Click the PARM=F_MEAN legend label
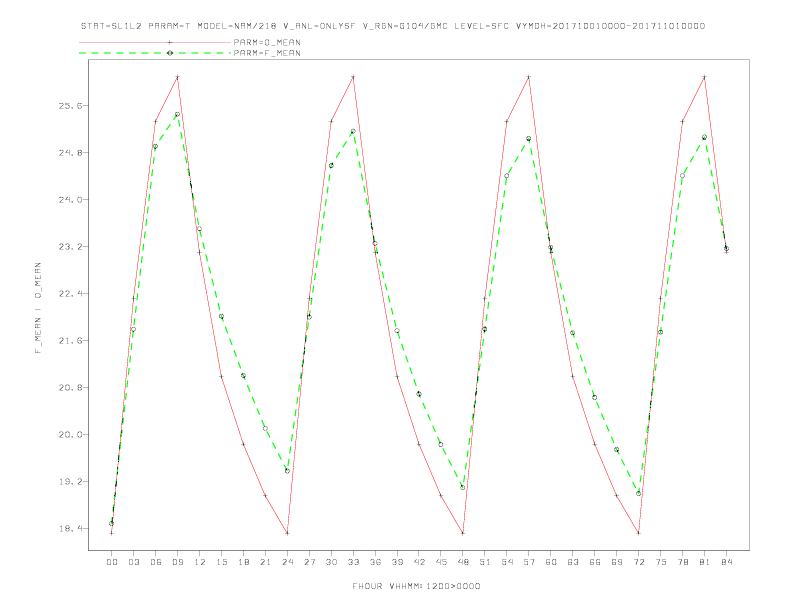Image resolution: width=792 pixels, height=612 pixels. pyautogui.click(x=267, y=53)
